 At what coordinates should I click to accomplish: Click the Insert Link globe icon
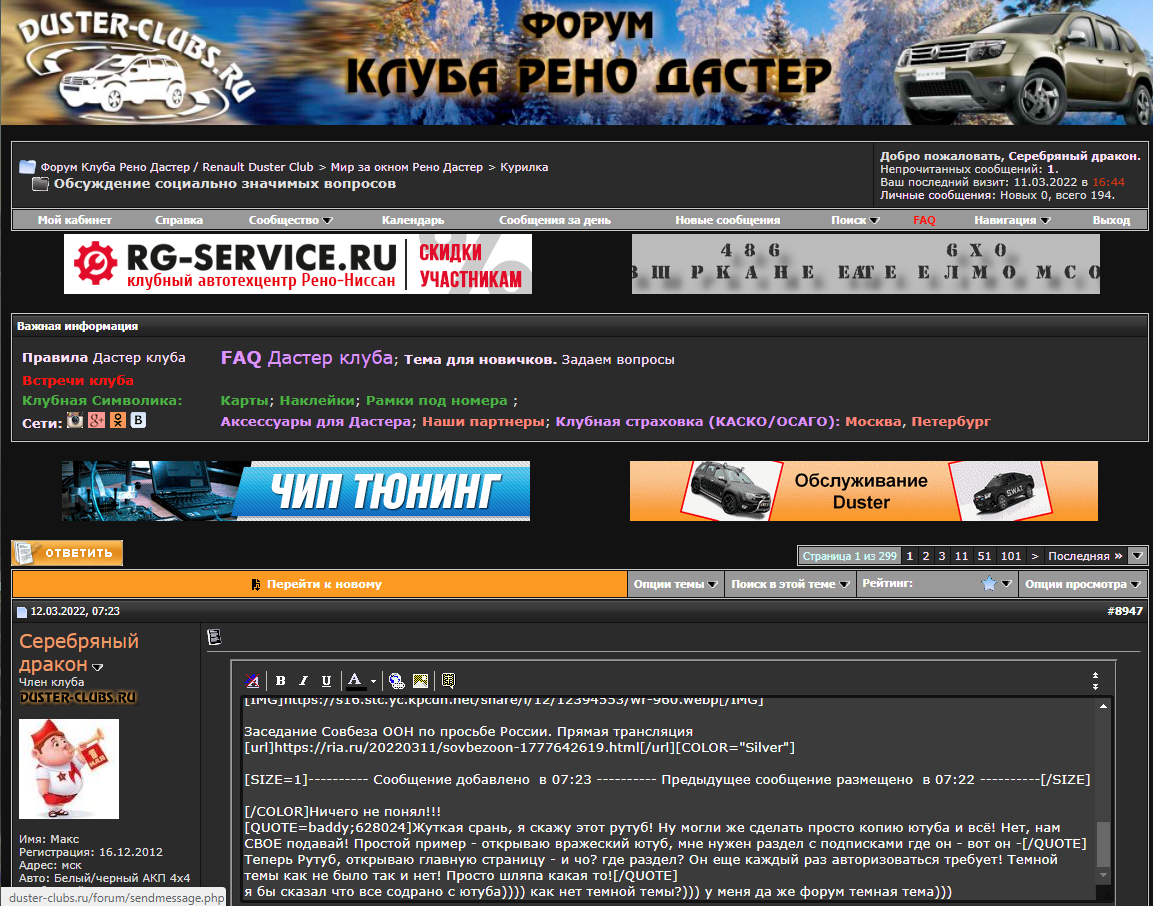pyautogui.click(x=397, y=681)
